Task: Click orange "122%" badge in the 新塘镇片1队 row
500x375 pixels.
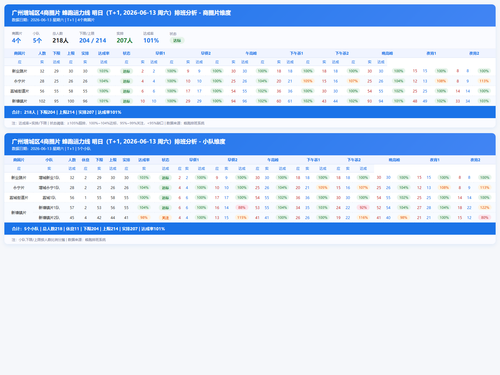Action: point(484,208)
